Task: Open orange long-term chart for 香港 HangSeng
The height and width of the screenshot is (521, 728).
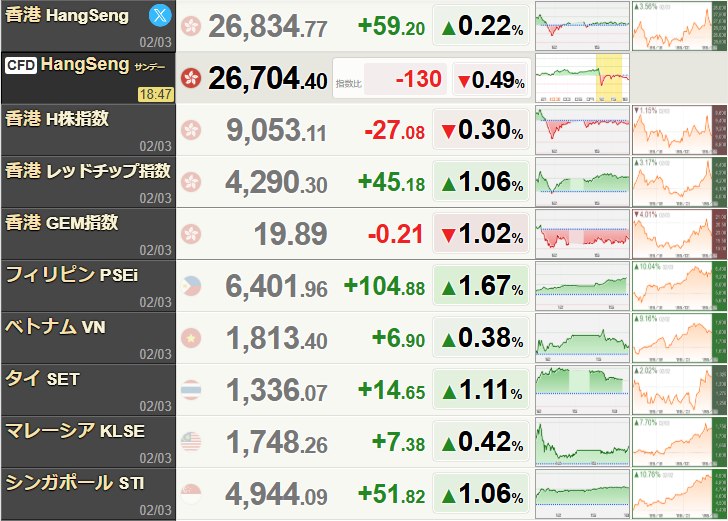Action: 679,26
